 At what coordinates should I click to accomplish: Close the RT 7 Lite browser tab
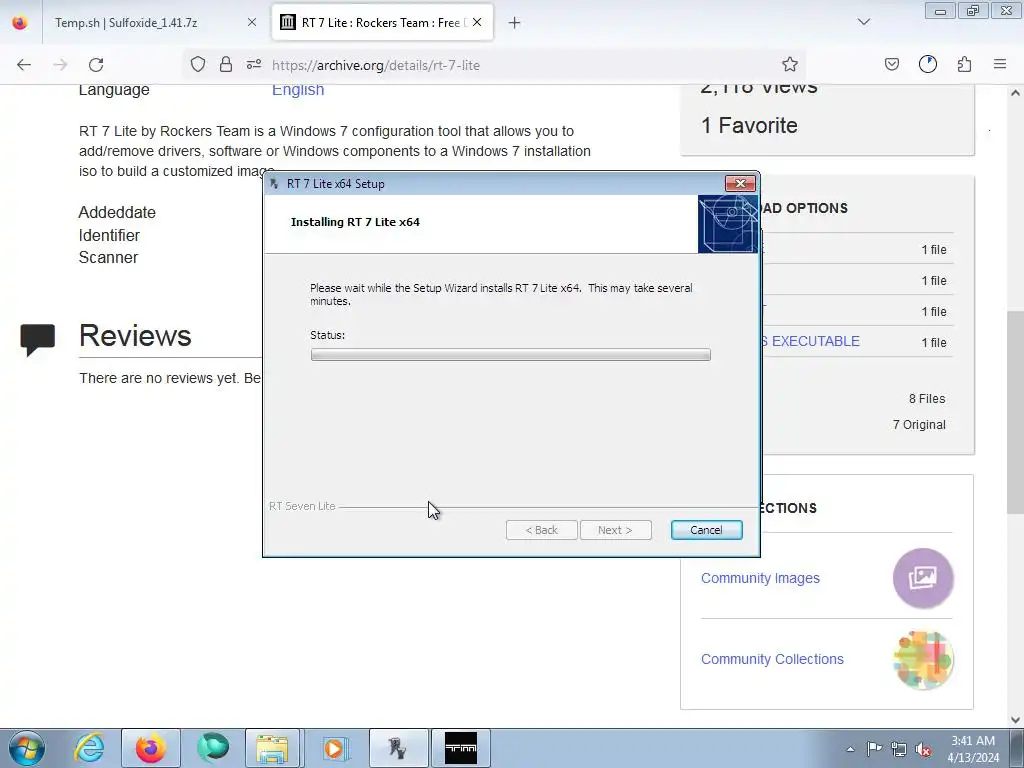click(x=477, y=22)
